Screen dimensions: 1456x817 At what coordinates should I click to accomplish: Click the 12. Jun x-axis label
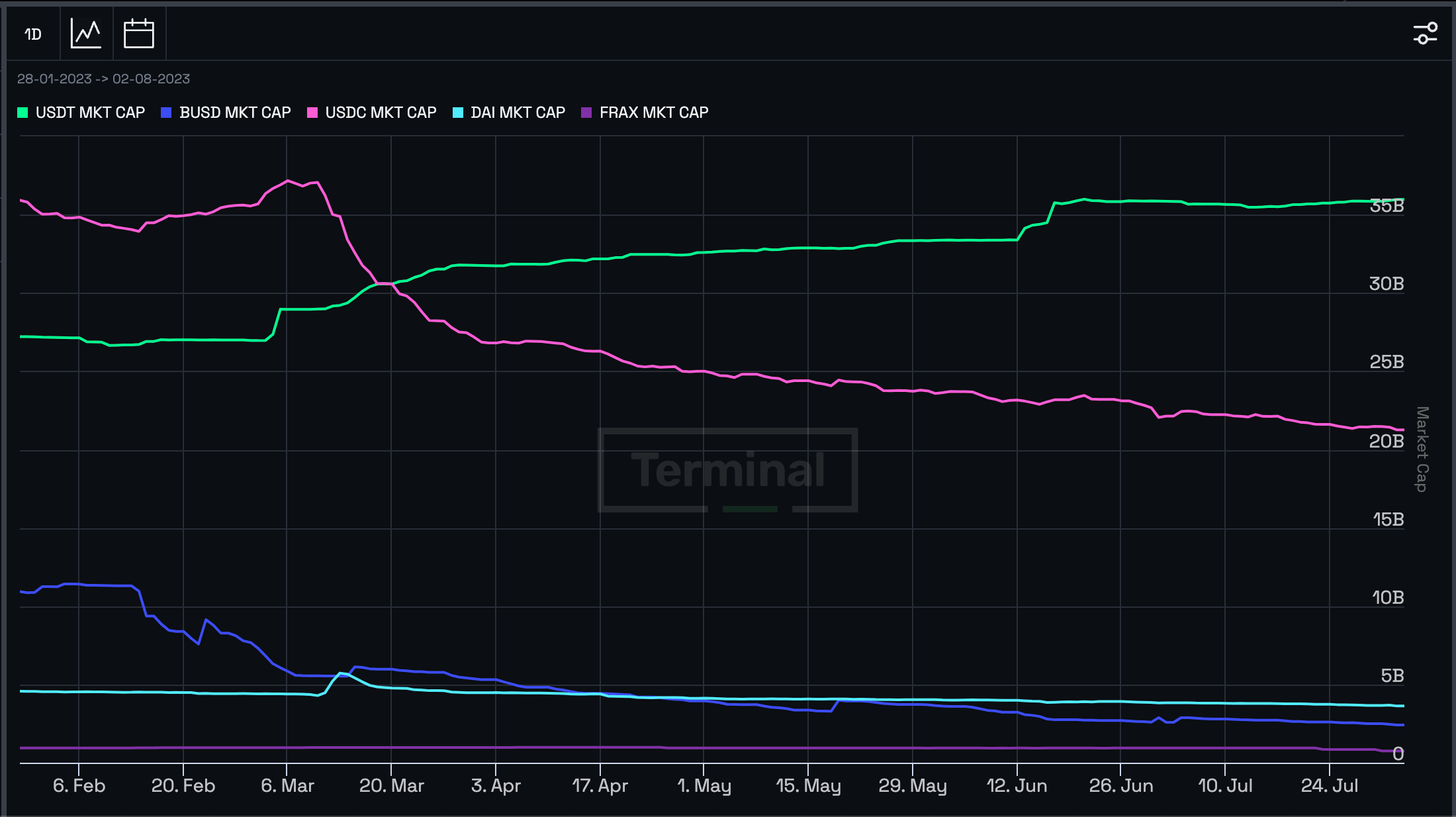(x=1017, y=786)
